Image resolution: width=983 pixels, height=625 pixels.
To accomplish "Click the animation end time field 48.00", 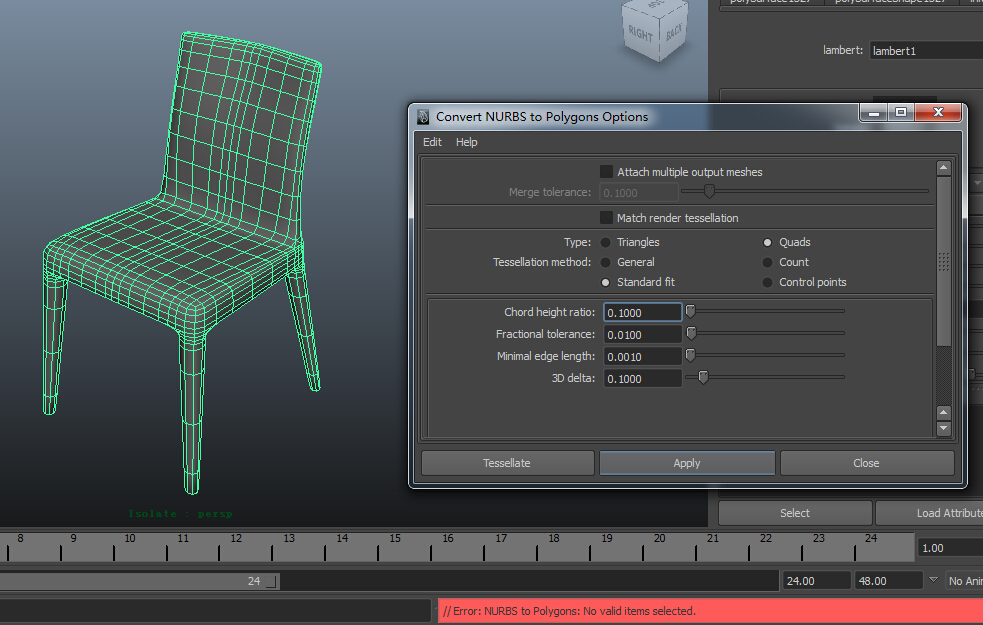I will tap(888, 581).
